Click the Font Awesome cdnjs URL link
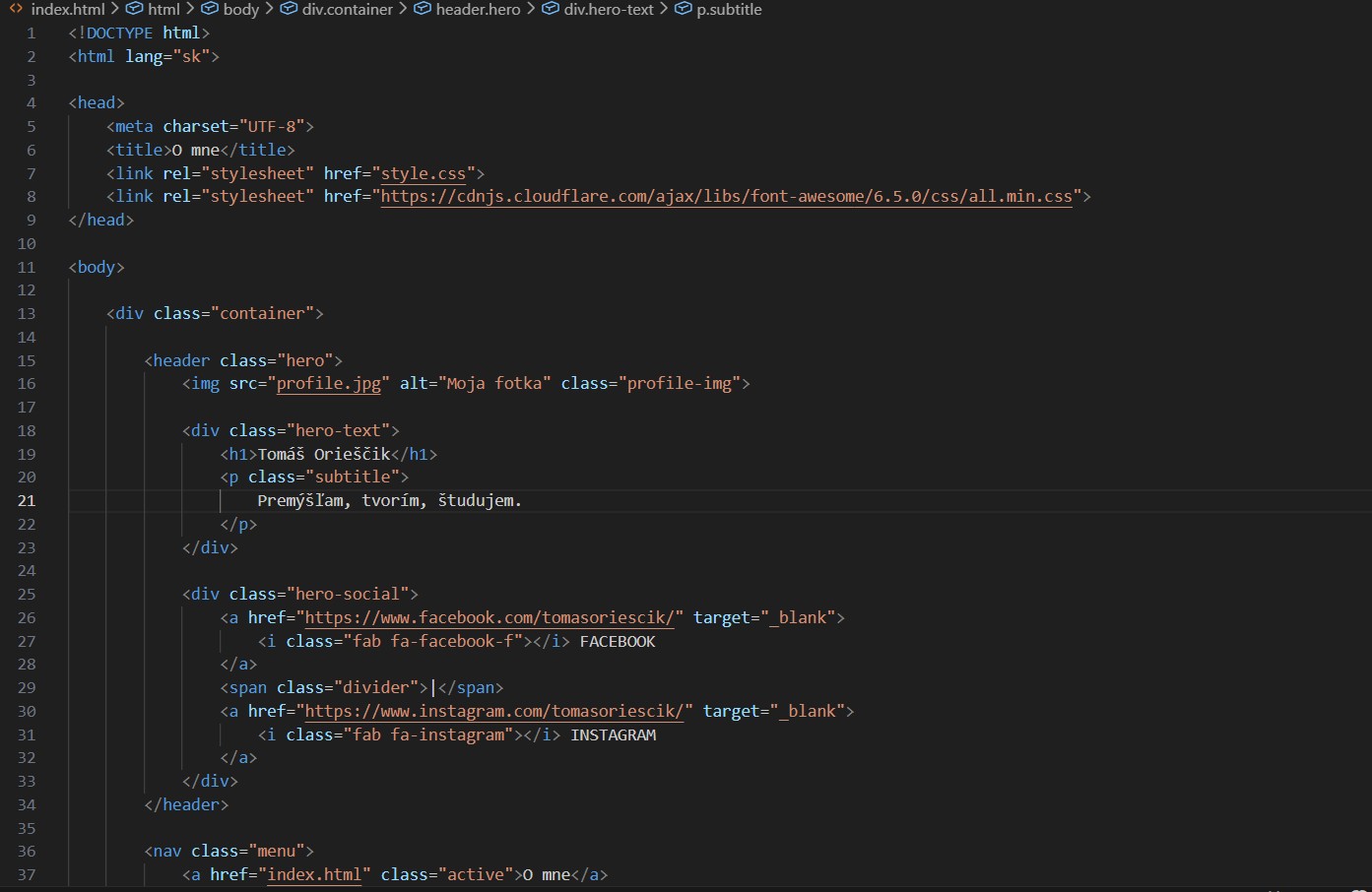 [x=726, y=197]
